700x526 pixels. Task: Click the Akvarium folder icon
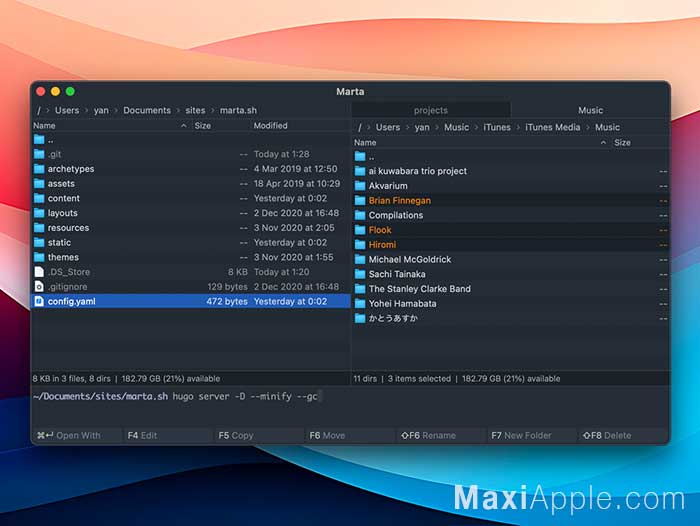pos(360,186)
